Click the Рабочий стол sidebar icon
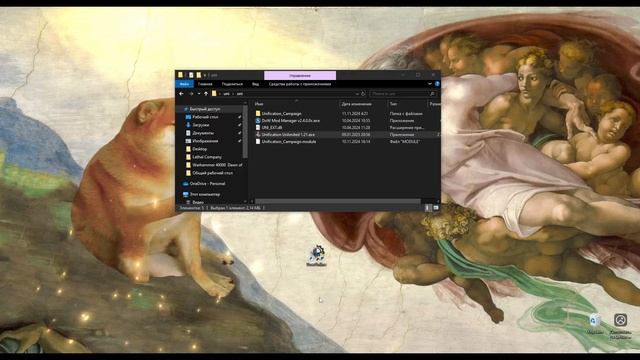The height and width of the screenshot is (360, 640). click(188, 117)
